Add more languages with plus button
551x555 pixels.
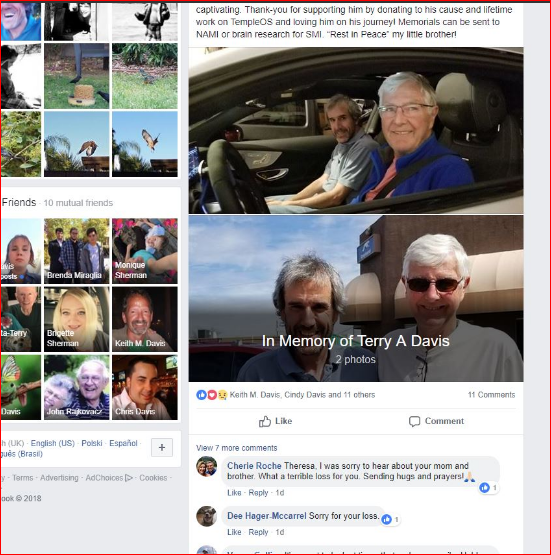tap(162, 447)
